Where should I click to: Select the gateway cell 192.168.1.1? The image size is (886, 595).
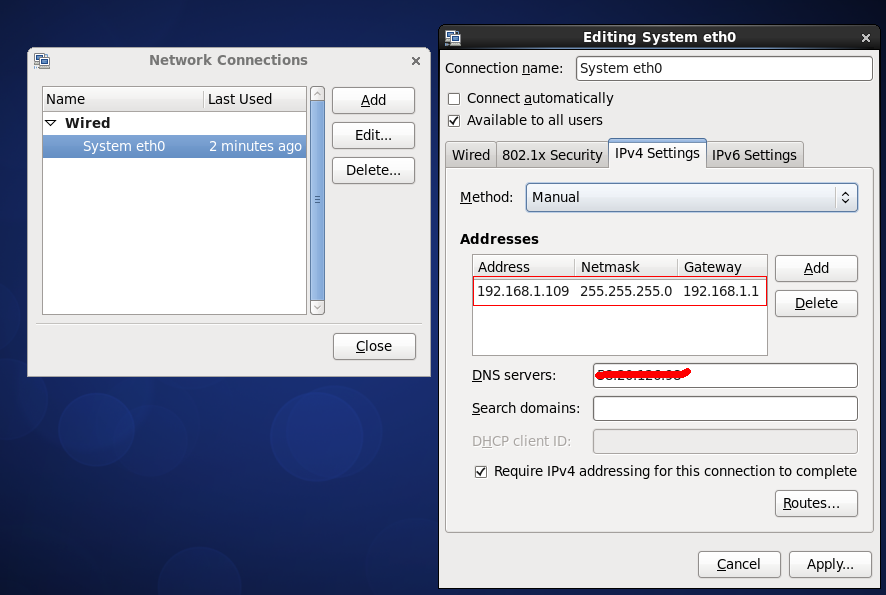721,292
